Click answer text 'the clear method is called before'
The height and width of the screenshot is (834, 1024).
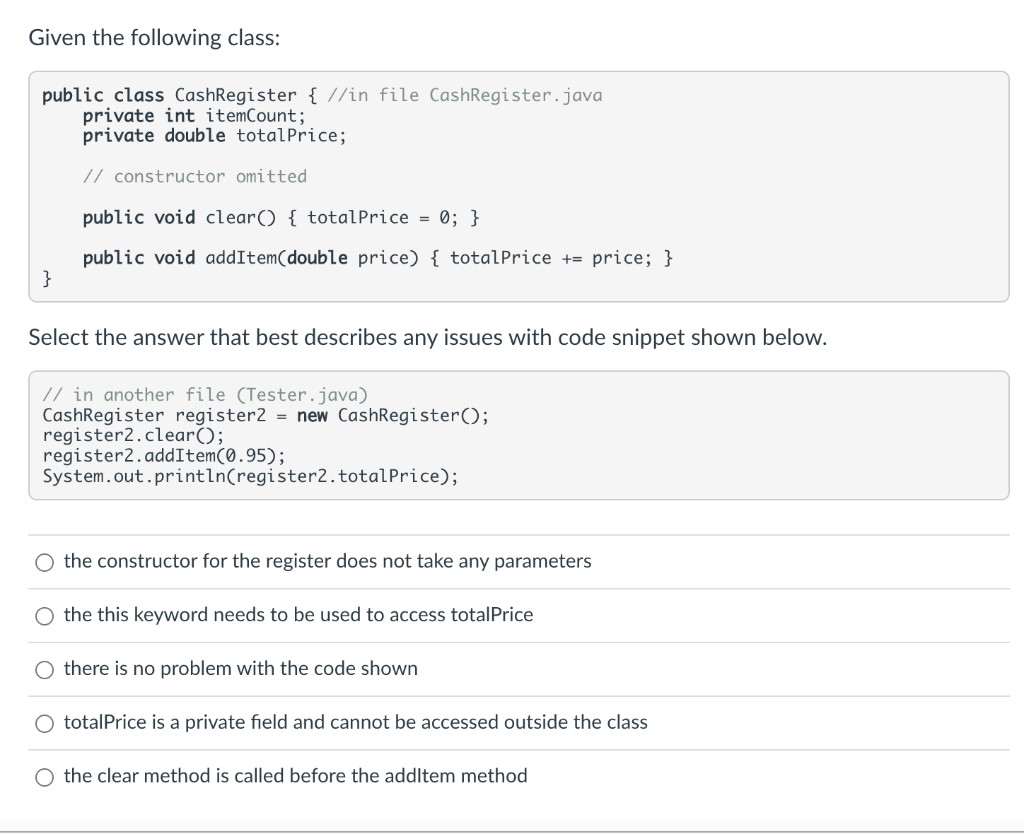point(295,776)
